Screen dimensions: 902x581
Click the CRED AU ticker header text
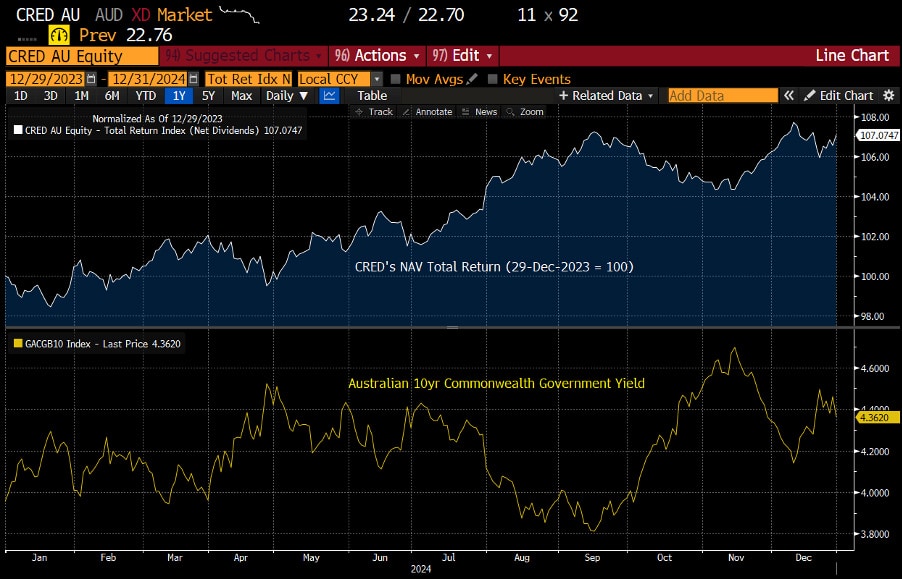48,14
